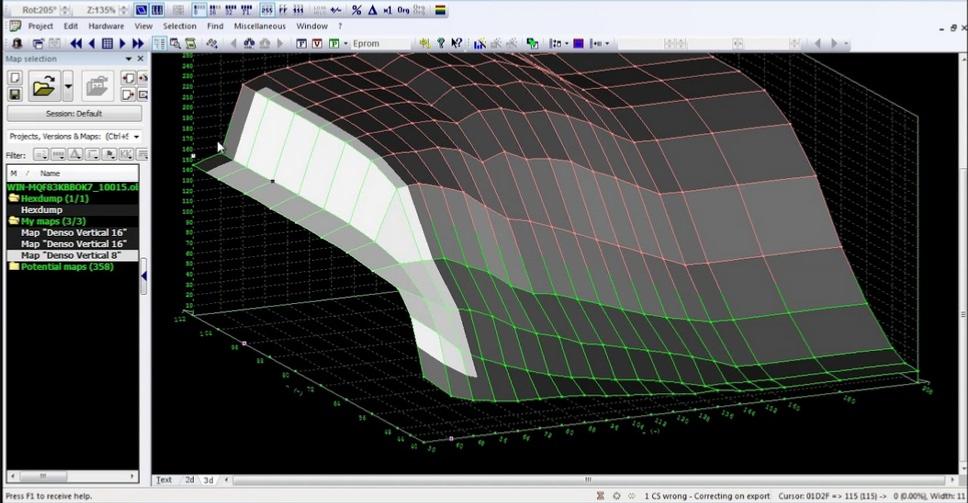Open the Miscellaneous menu
968x503 pixels.
[x=259, y=26]
